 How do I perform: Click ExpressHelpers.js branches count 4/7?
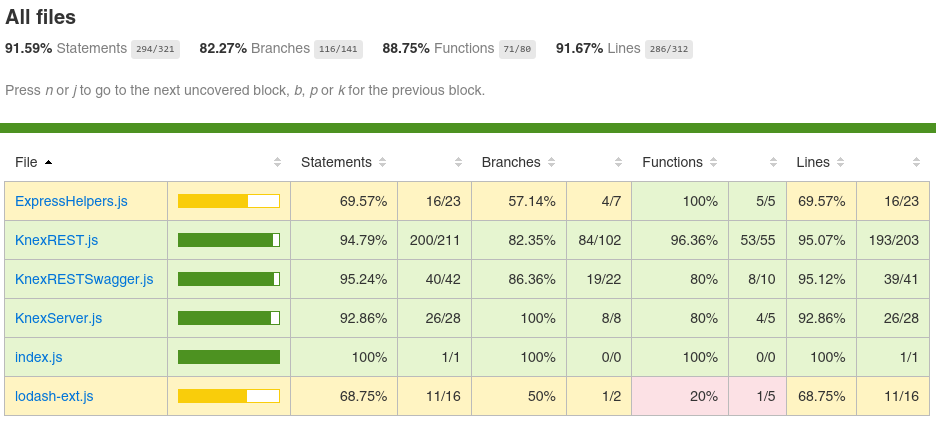[611, 201]
